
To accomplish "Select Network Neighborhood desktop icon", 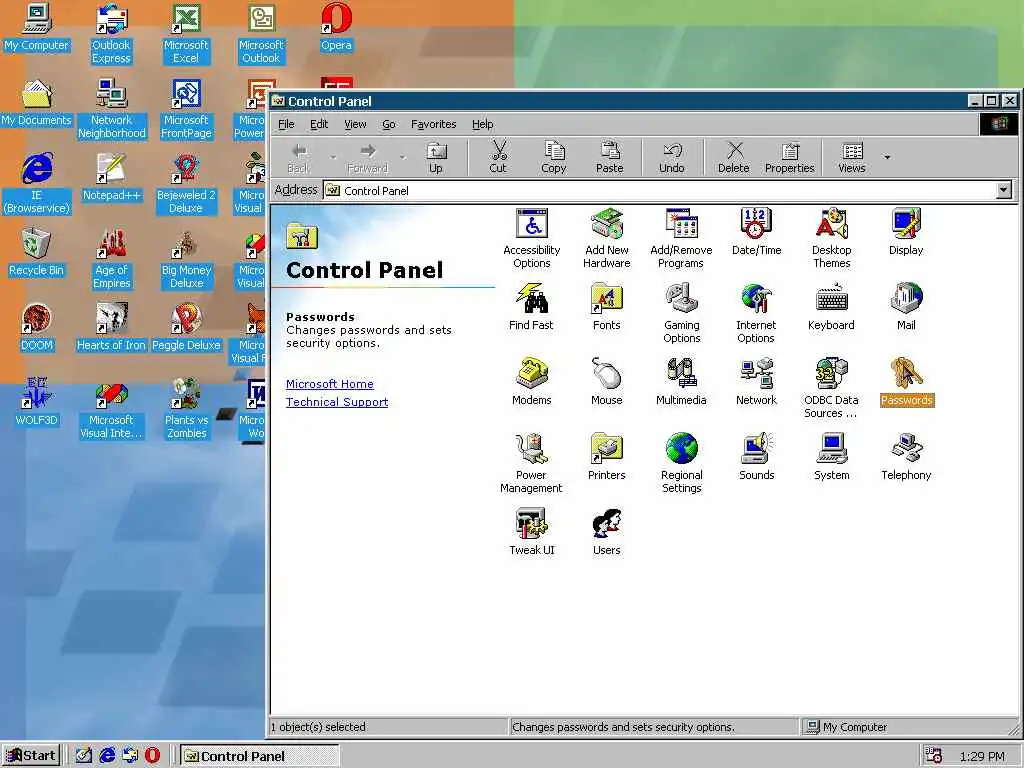I will tap(111, 109).
